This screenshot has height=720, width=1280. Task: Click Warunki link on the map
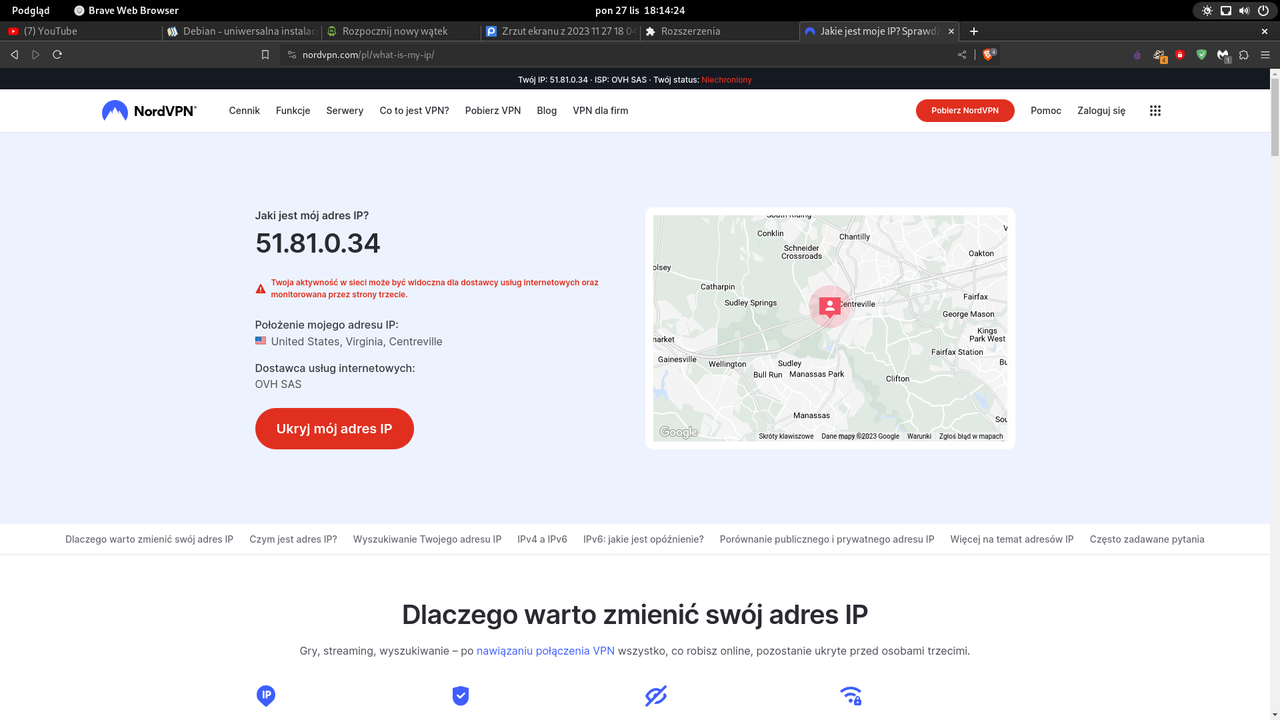919,436
